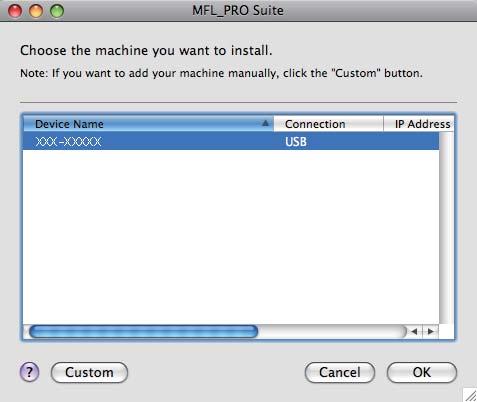Confirm selection with the OK button
Image resolution: width=477 pixels, height=402 pixels.
(x=422, y=372)
